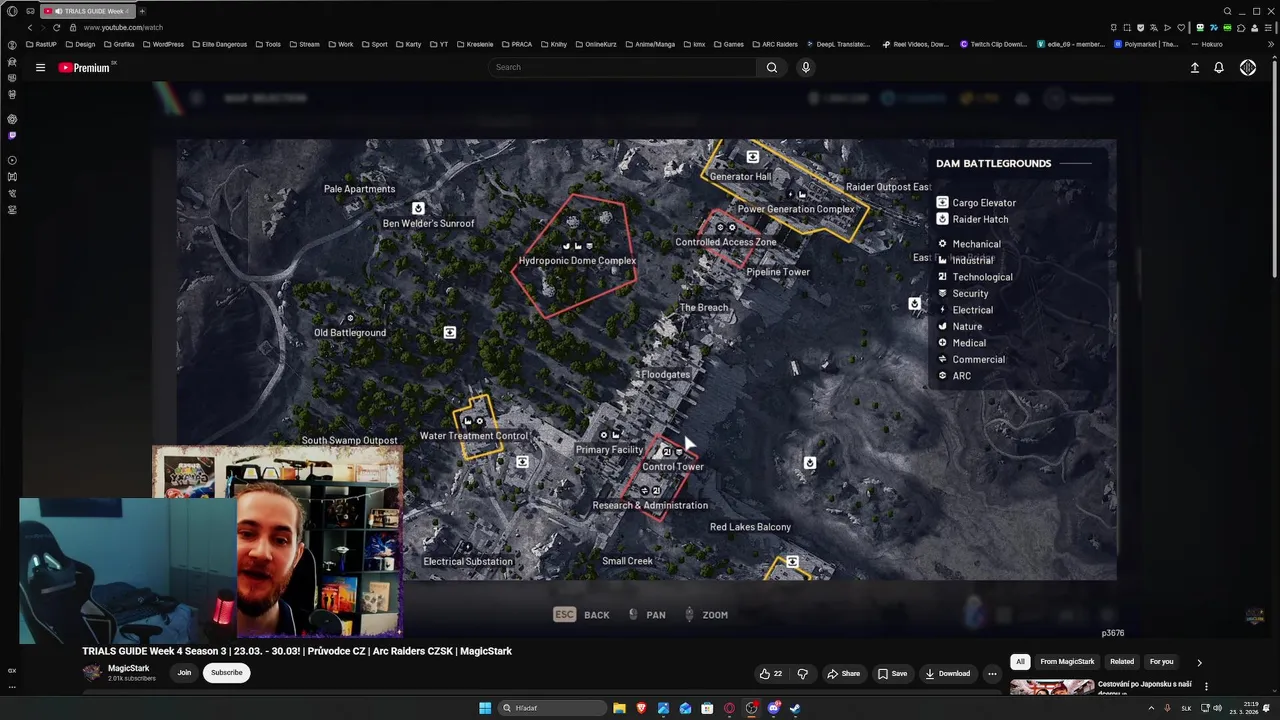This screenshot has width=1280, height=720.
Task: Select the From MagicStark filter chip
Action: pyautogui.click(x=1067, y=662)
